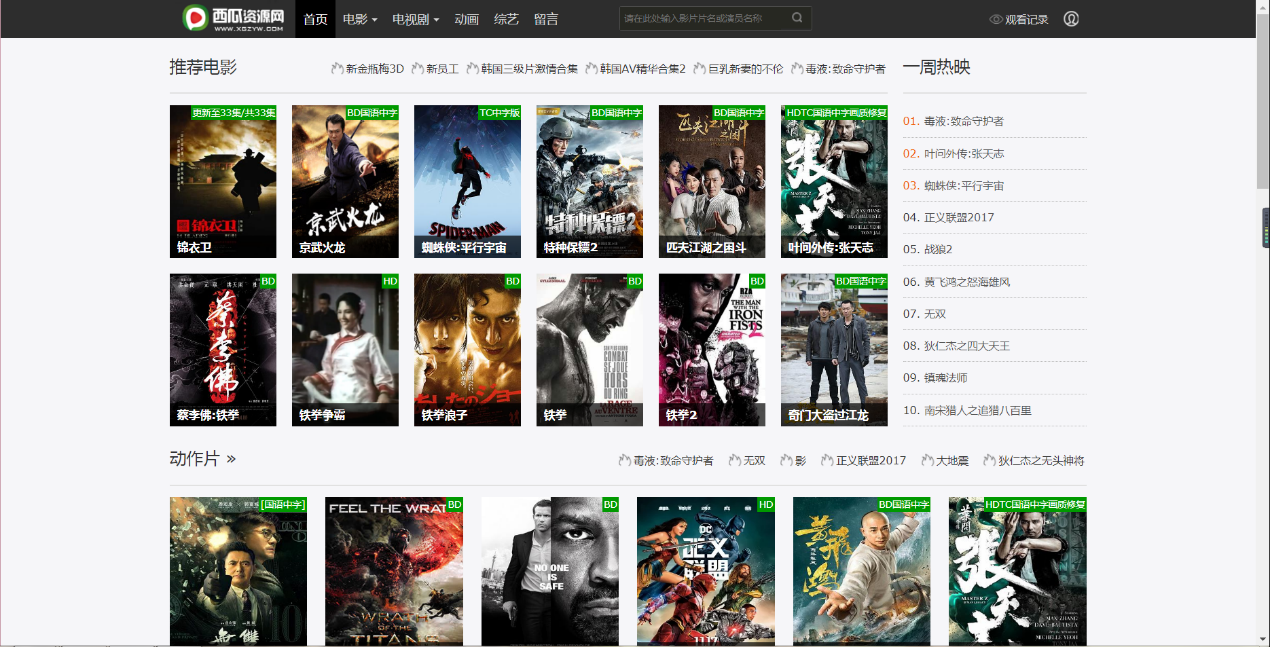Open the 匹夫江湖之困斗 poster

(712, 181)
